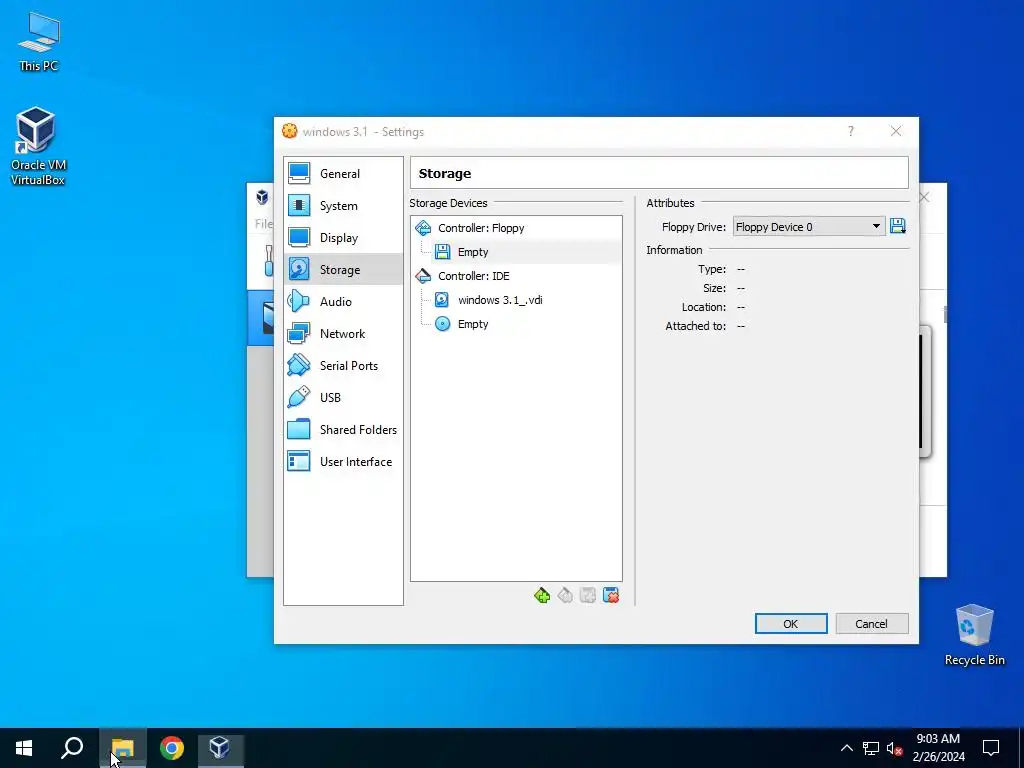Click the remove selected storage controller icon
1024x768 pixels.
[x=565, y=596]
